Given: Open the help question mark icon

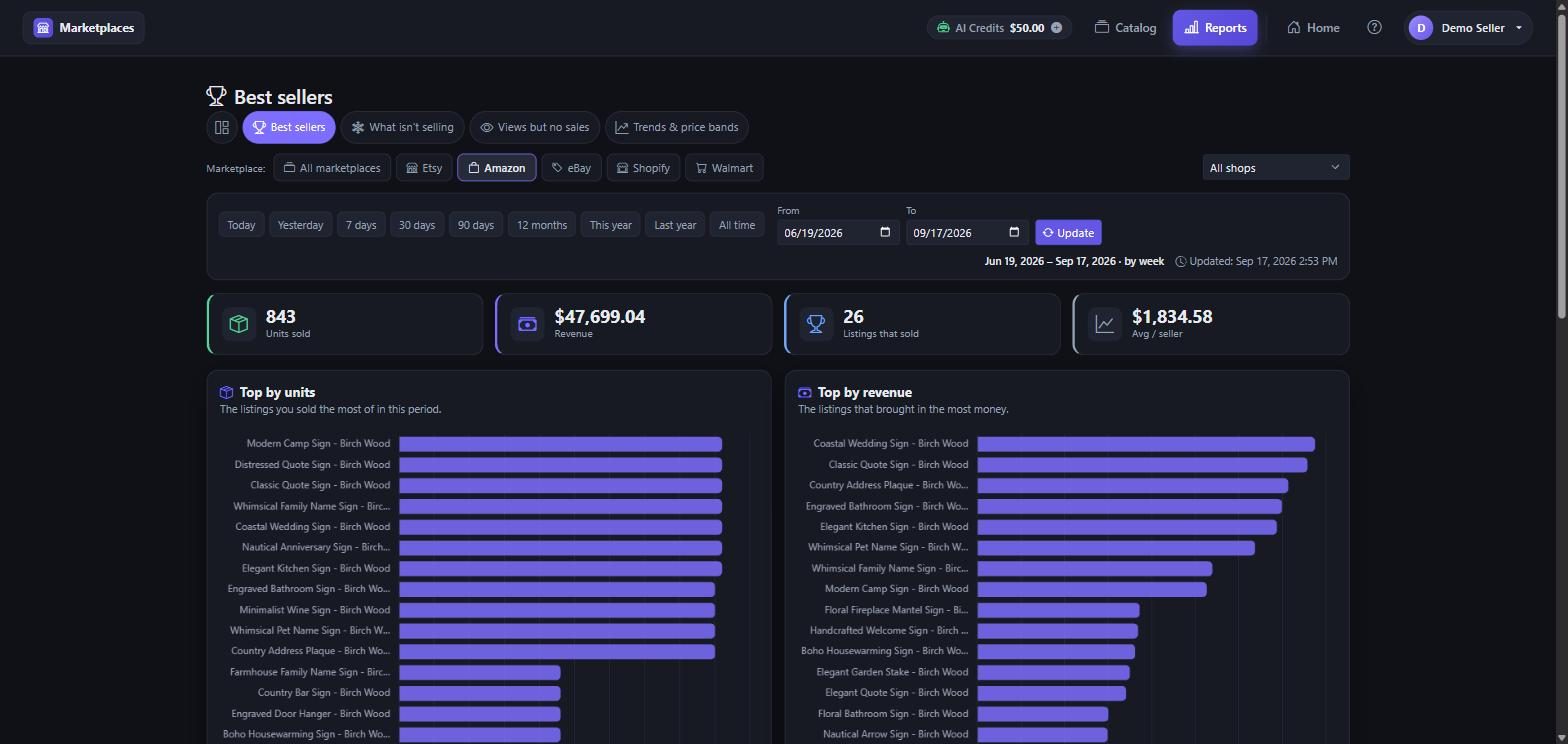Looking at the screenshot, I should (x=1374, y=28).
